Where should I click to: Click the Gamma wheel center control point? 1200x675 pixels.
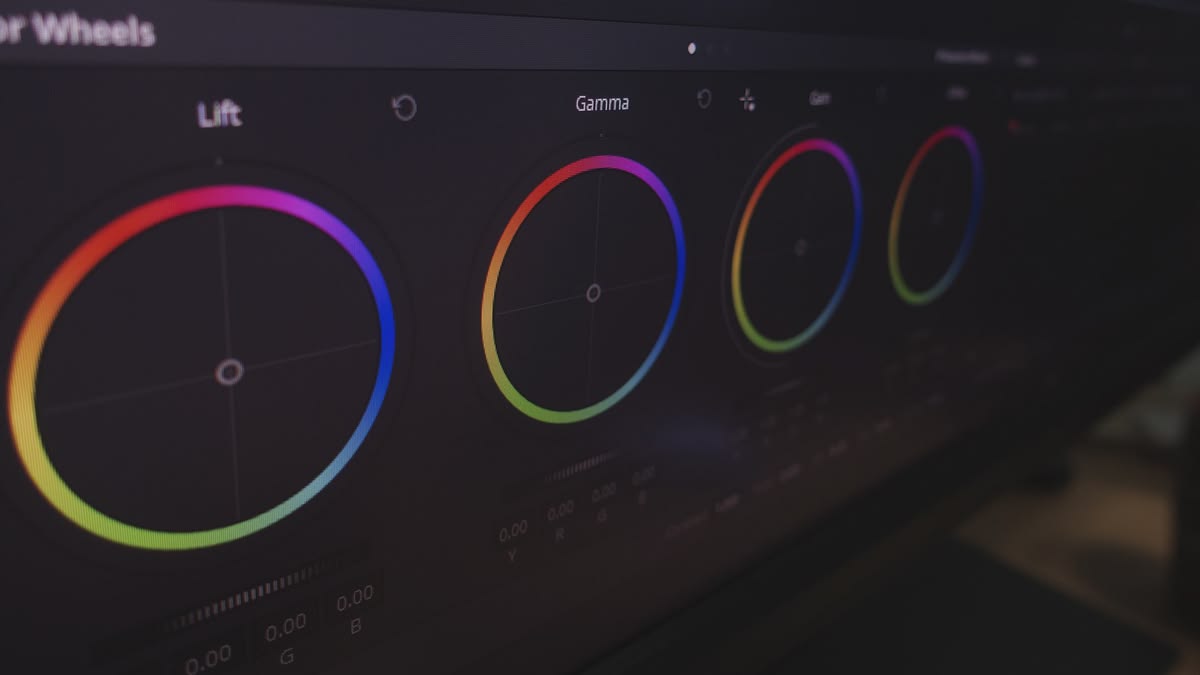click(593, 293)
